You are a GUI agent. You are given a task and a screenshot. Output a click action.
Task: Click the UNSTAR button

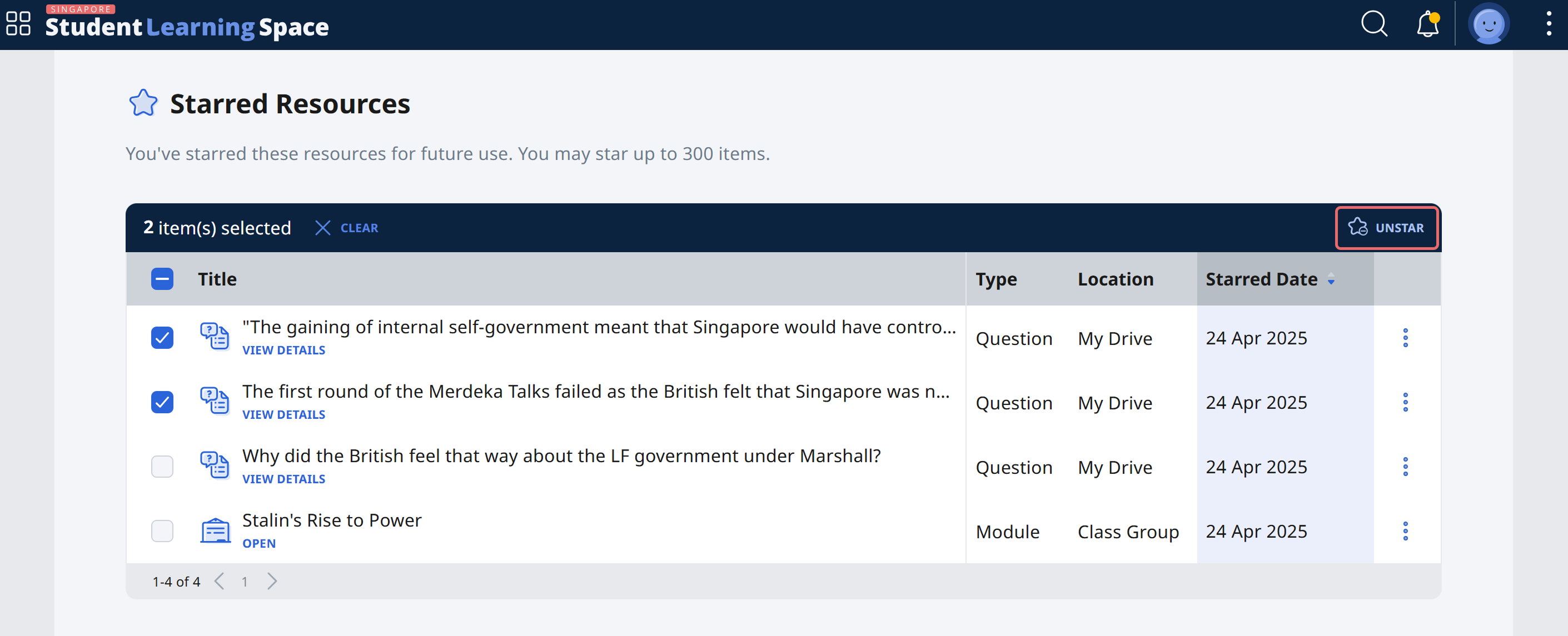(x=1386, y=228)
